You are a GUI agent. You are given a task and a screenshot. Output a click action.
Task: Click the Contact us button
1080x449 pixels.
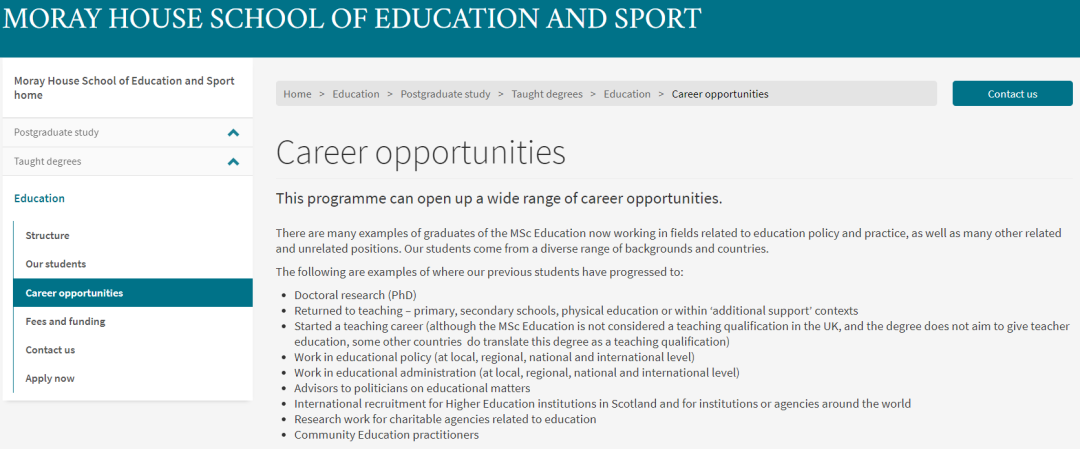pos(1012,94)
